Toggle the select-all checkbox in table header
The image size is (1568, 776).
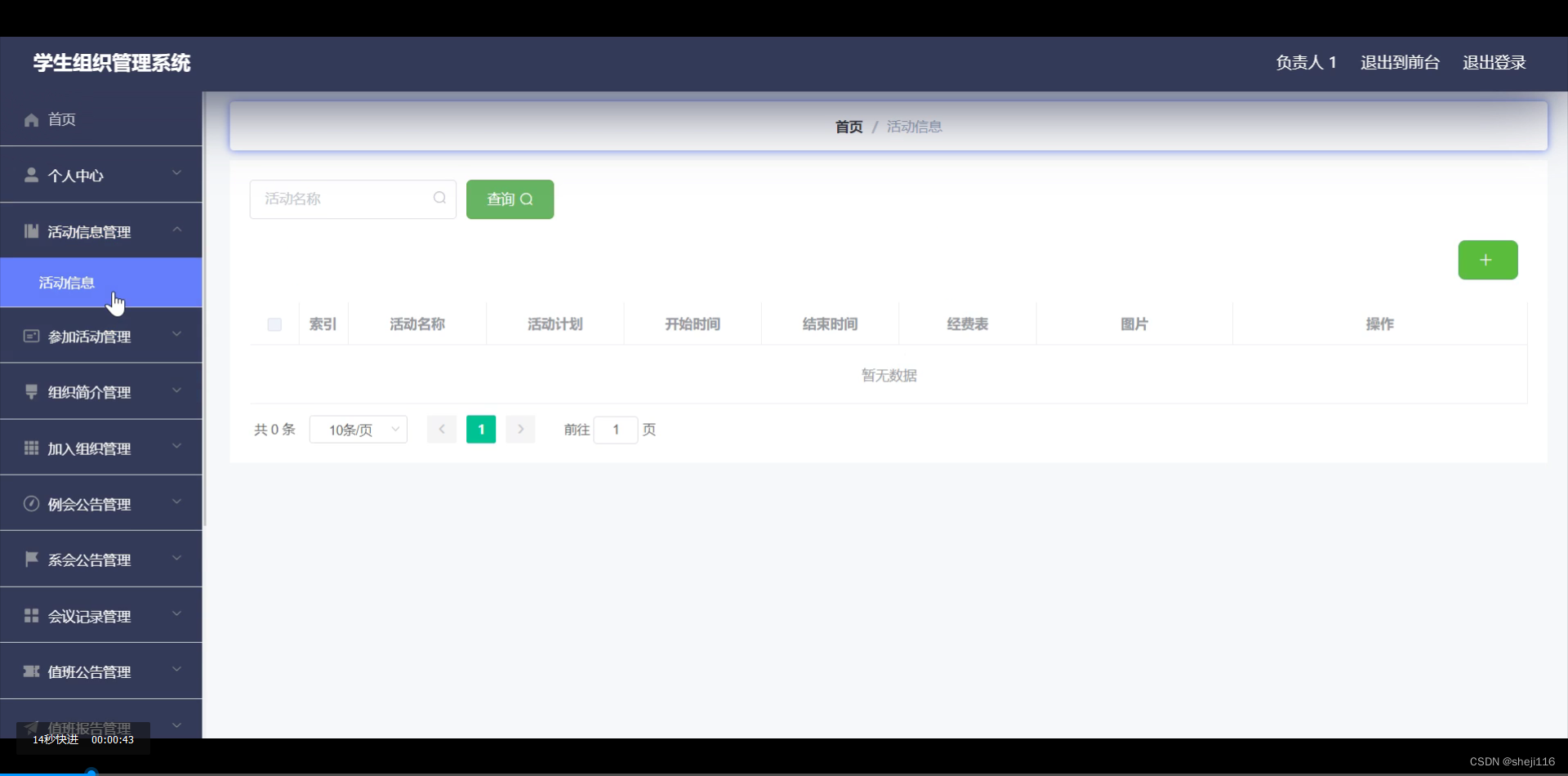tap(274, 324)
